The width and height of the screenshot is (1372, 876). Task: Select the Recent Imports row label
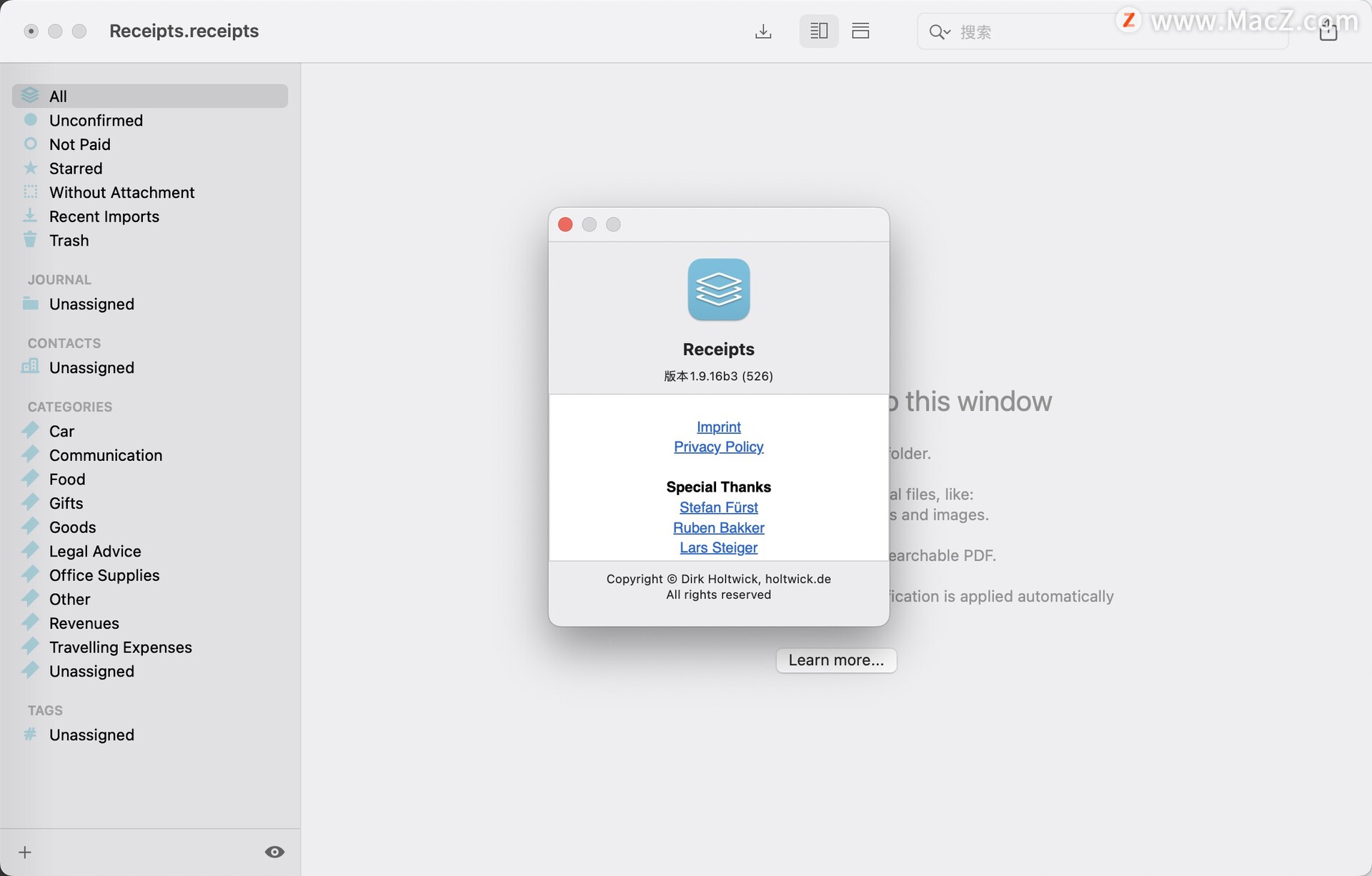(x=104, y=216)
